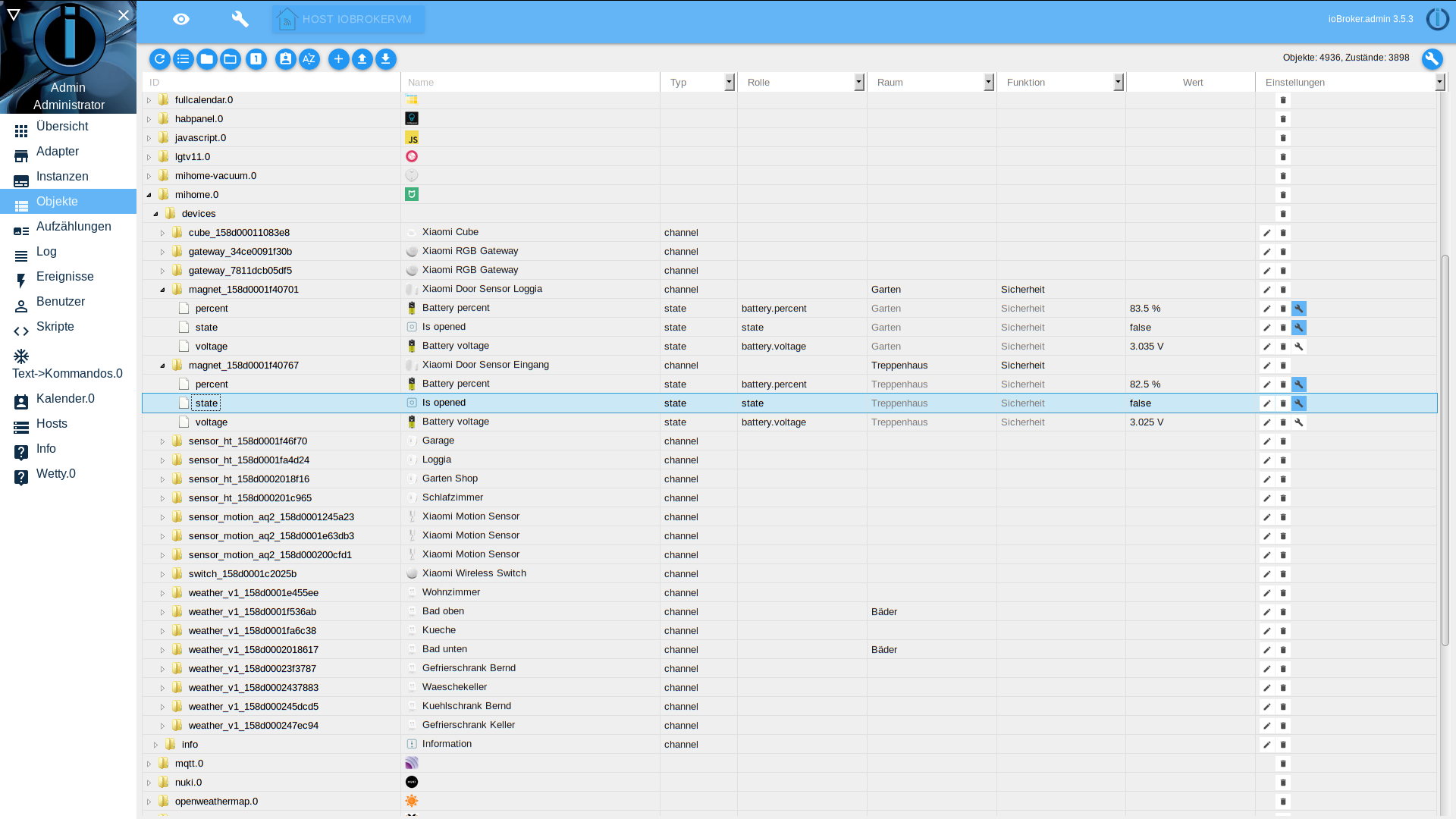Image resolution: width=1456 pixels, height=819 pixels.
Task: Open Kalender.0 in sidebar
Action: [68, 399]
